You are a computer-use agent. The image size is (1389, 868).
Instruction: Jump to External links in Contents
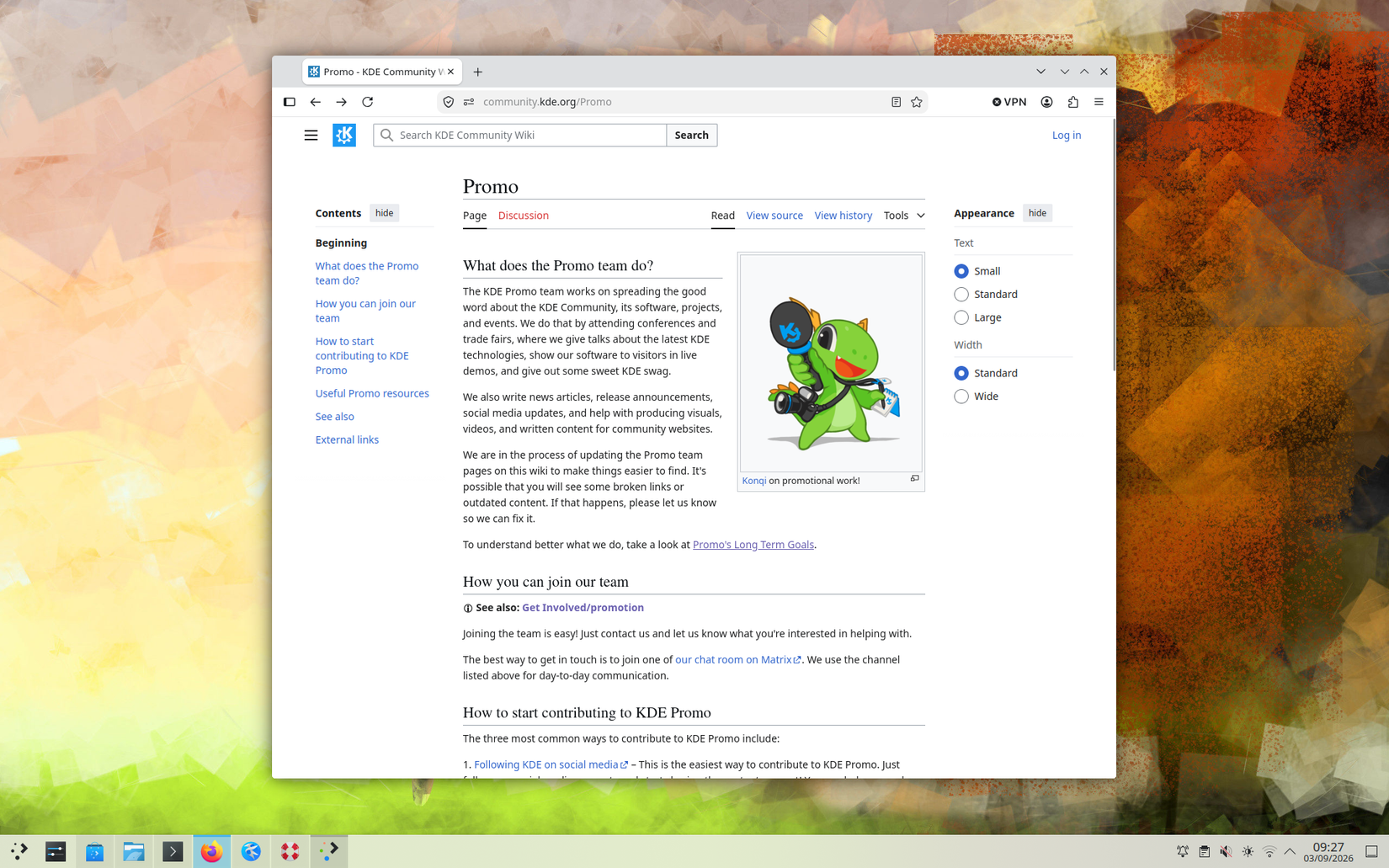point(347,439)
